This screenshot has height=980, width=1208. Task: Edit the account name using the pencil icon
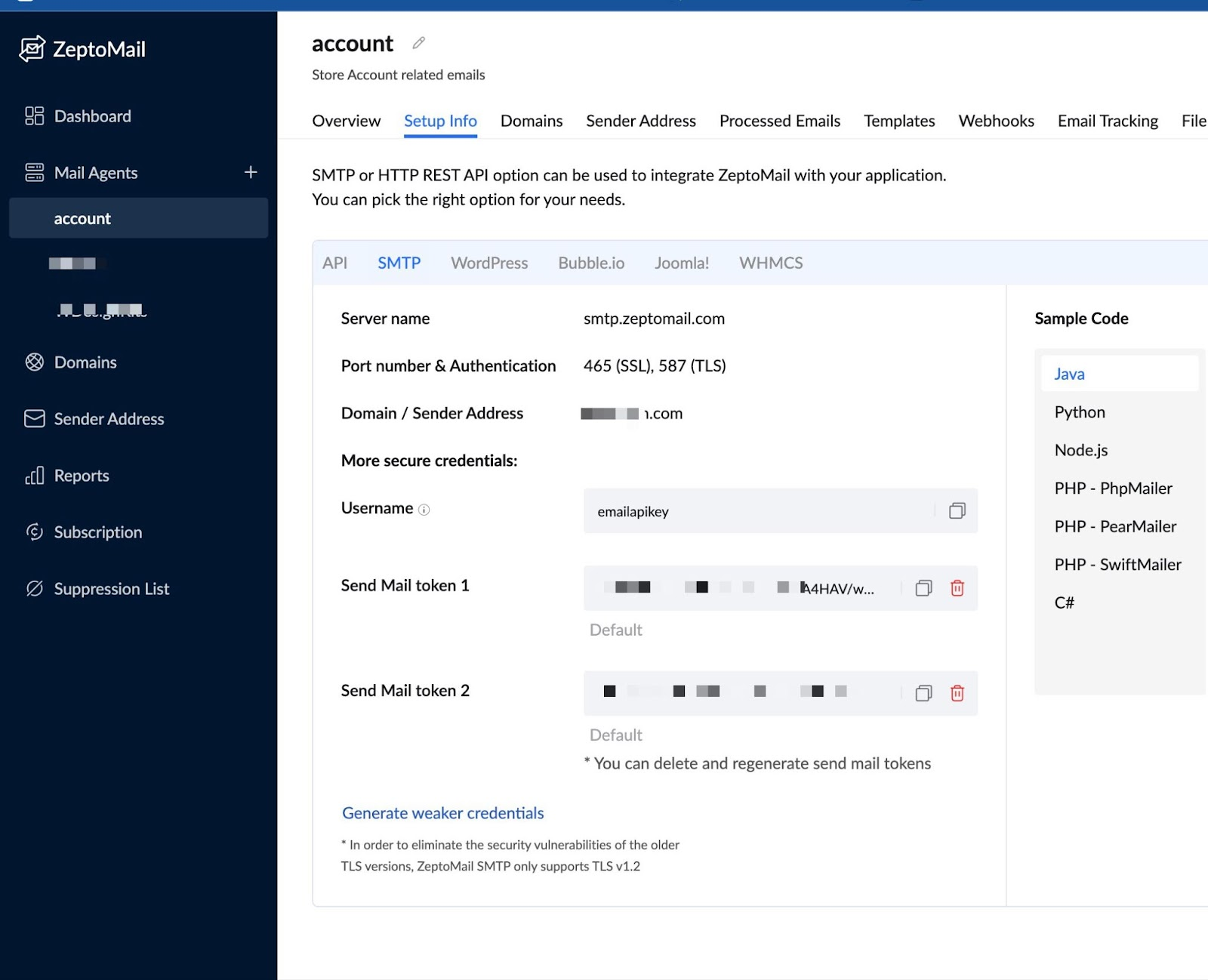(x=418, y=44)
